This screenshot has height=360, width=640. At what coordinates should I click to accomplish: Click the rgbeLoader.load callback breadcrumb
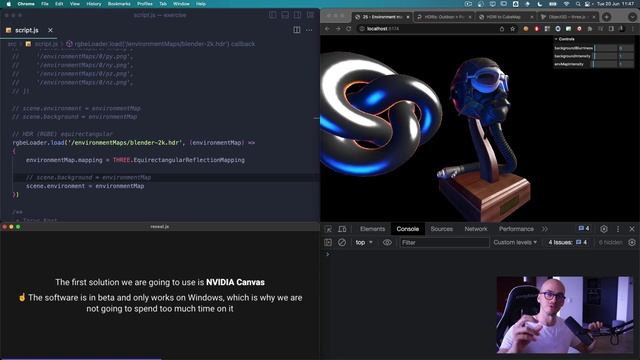point(161,44)
